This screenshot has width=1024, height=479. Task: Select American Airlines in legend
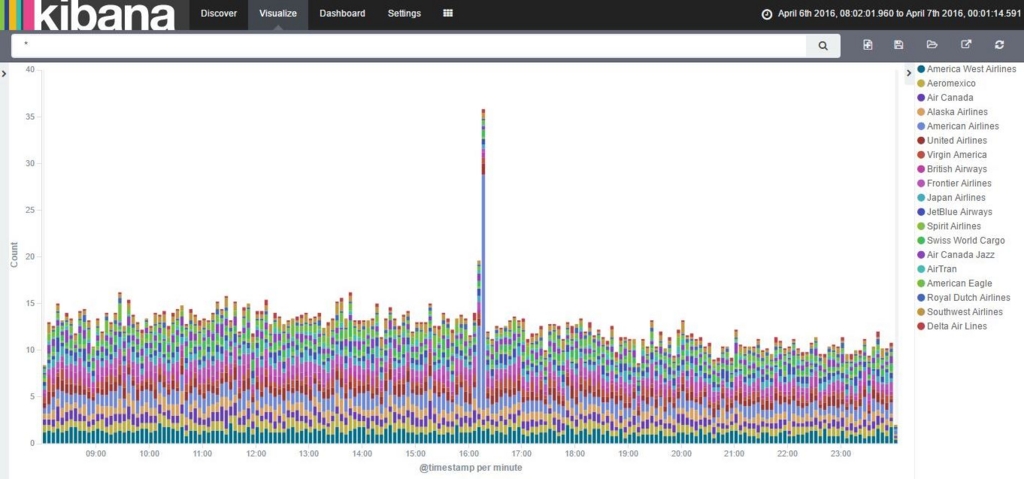[963, 126]
